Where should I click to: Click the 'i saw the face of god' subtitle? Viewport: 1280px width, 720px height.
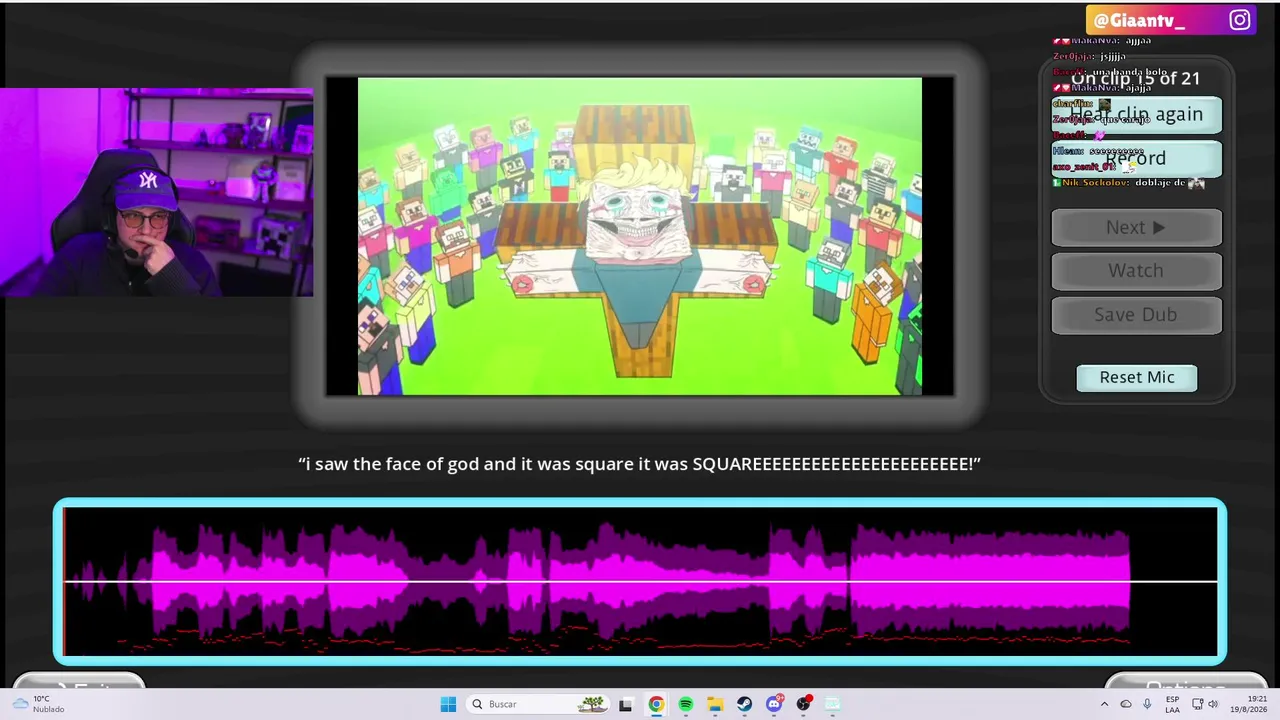tap(639, 464)
